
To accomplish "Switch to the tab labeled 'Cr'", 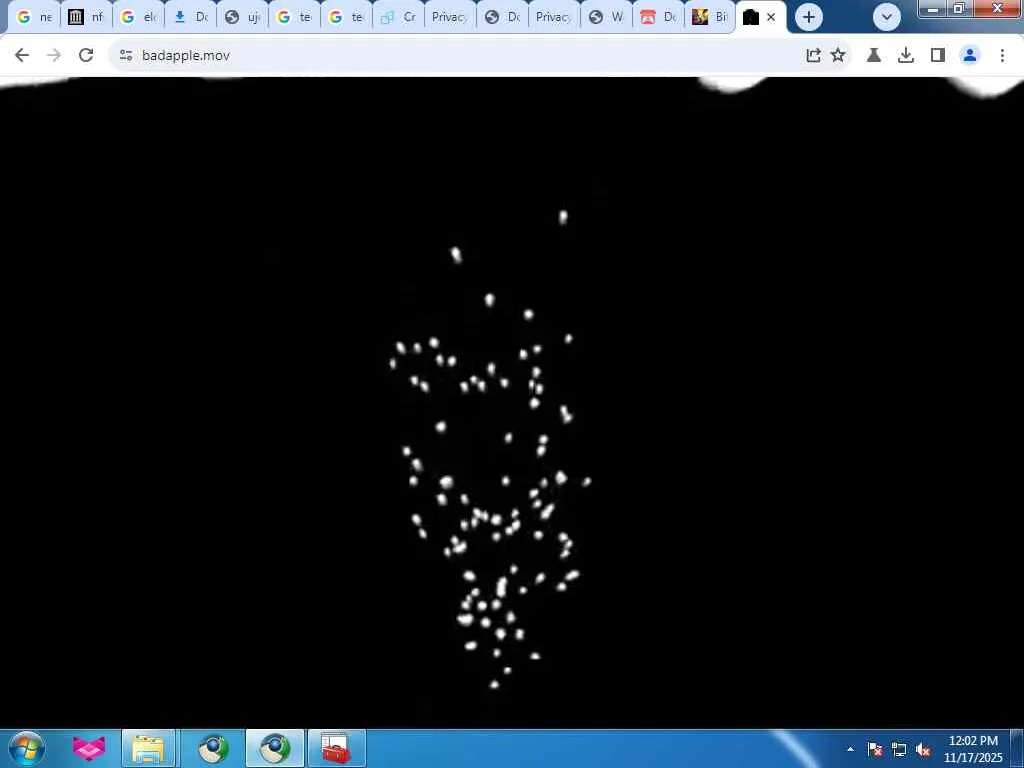I will [x=398, y=18].
